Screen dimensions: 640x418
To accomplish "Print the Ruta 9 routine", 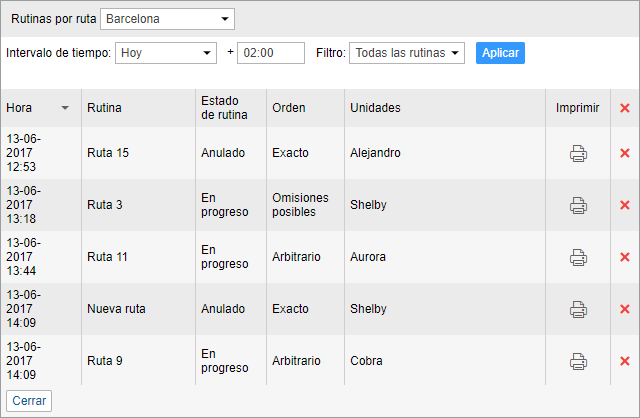I will (x=578, y=361).
